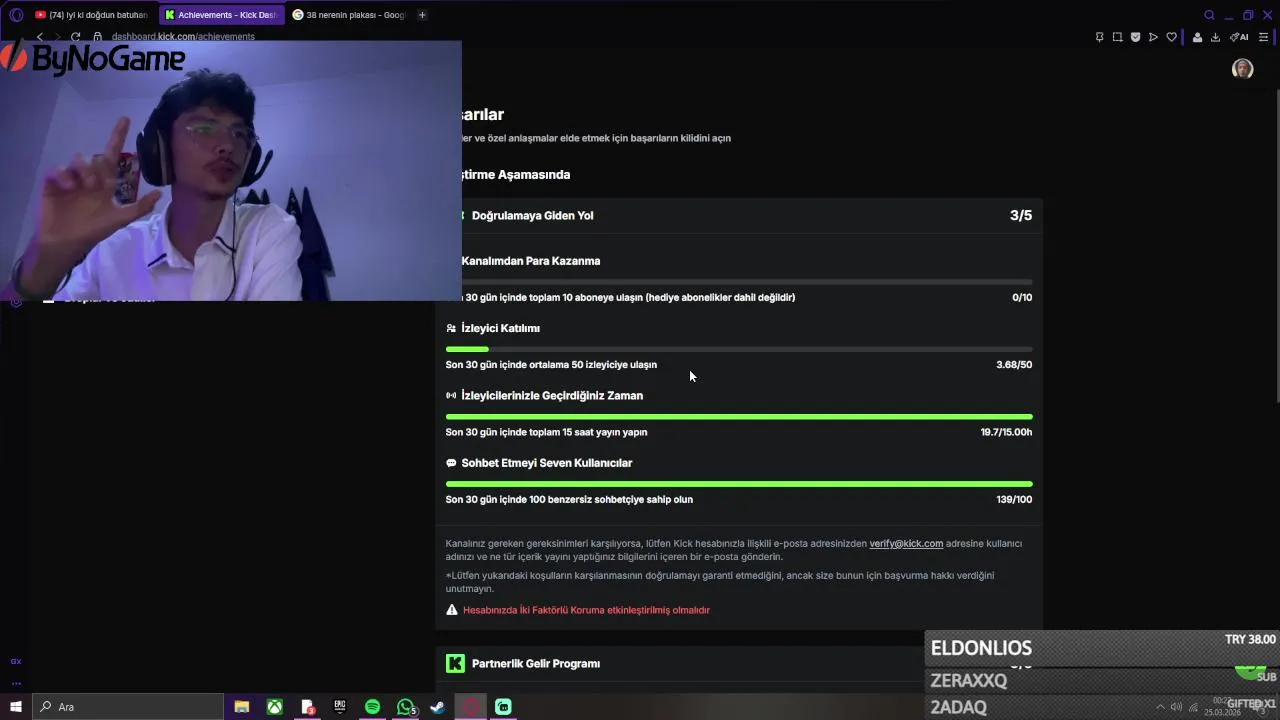Click the search tabs magnifier icon
This screenshot has width=1280, height=720.
[1209, 15]
